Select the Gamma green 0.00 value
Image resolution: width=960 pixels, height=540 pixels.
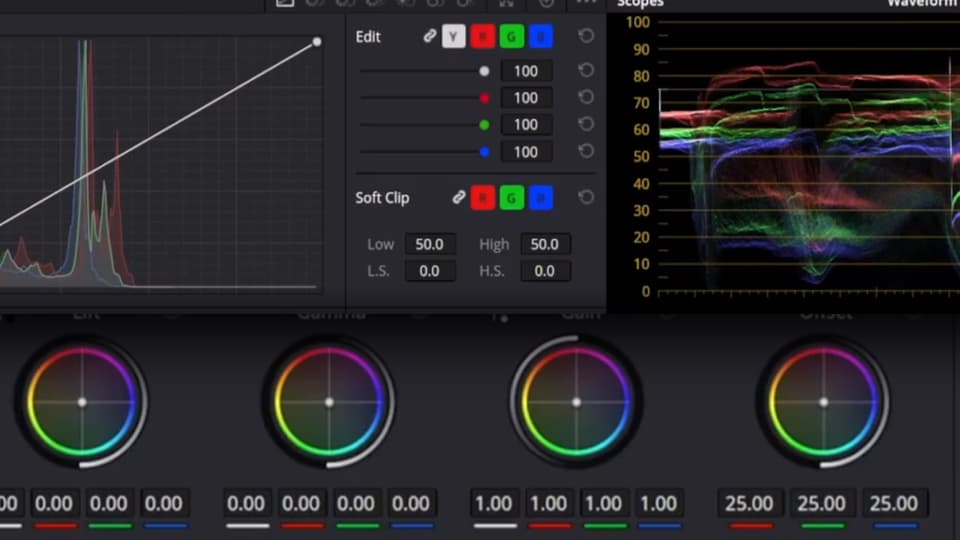[356, 504]
